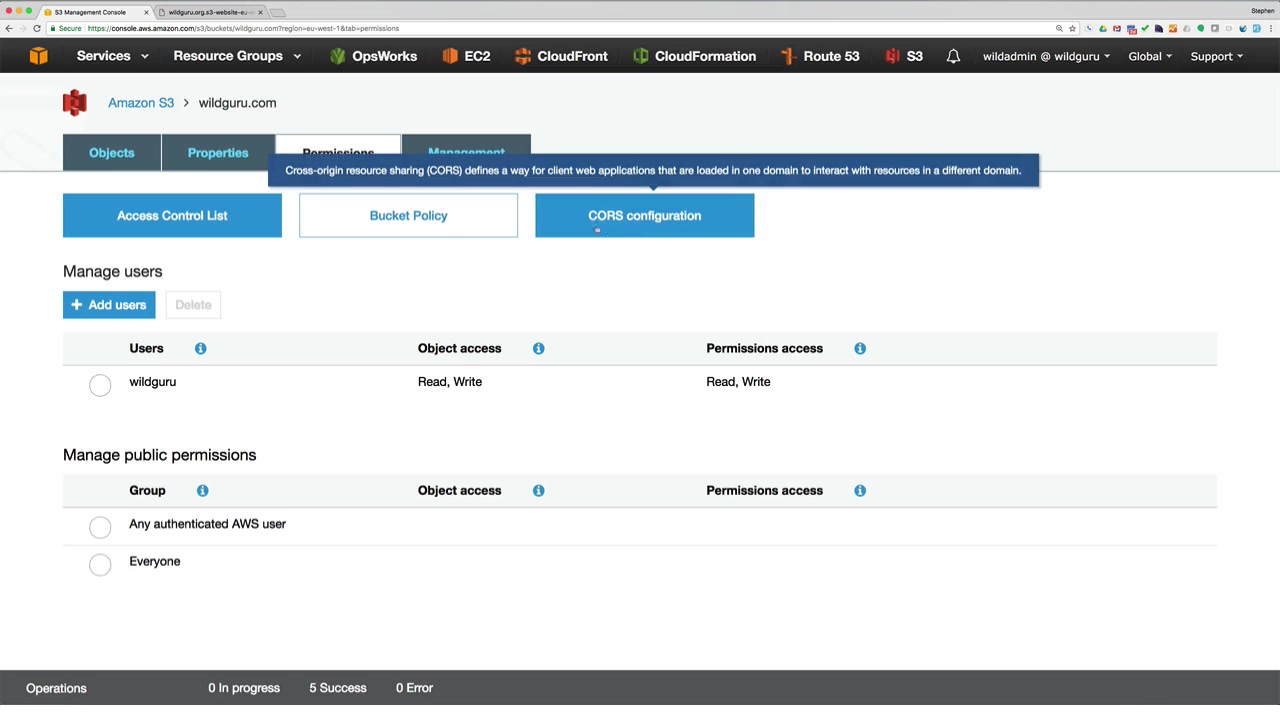Click '0 In progress' in status bar
1280x720 pixels.
[x=244, y=688]
